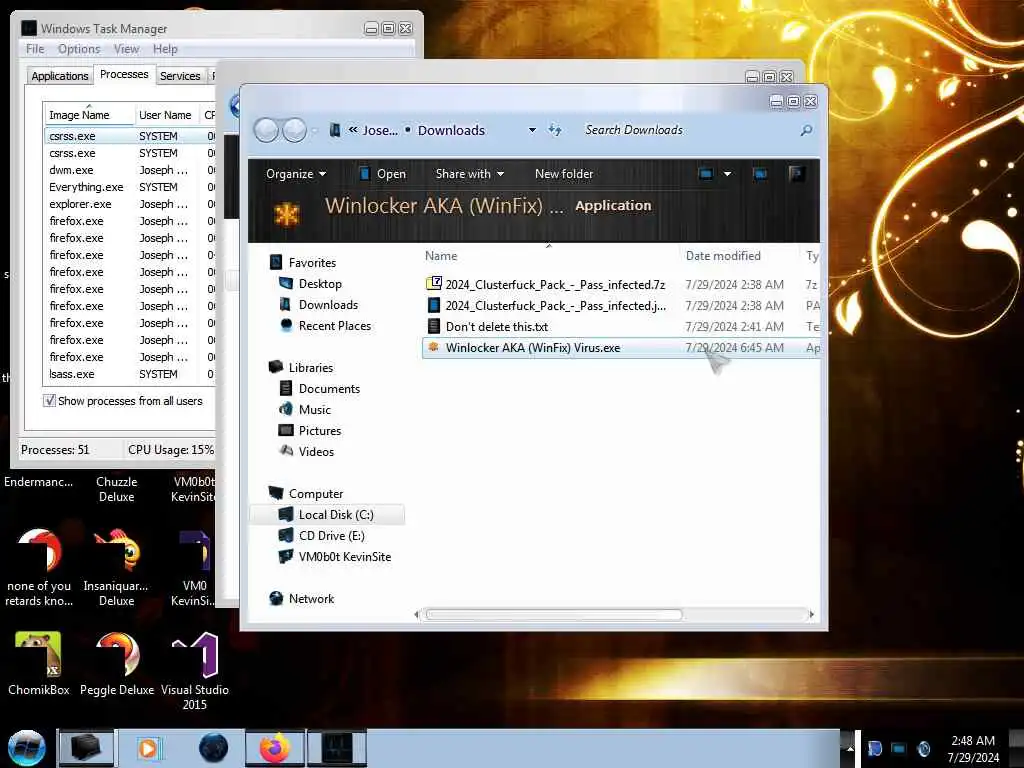This screenshot has height=768, width=1024.
Task: Click the Back navigation arrow in Explorer
Action: [266, 130]
